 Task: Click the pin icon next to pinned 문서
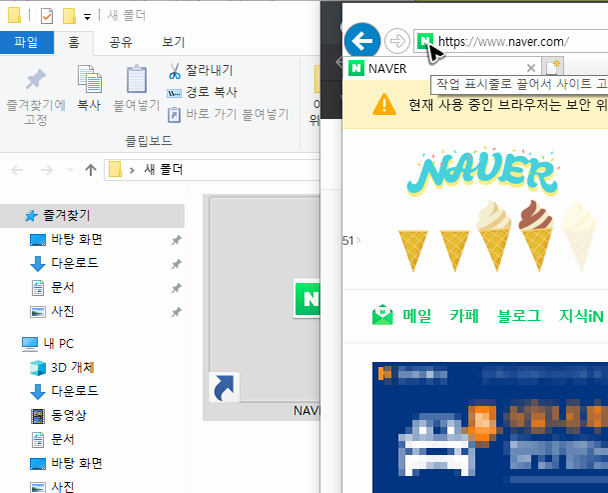tap(176, 288)
